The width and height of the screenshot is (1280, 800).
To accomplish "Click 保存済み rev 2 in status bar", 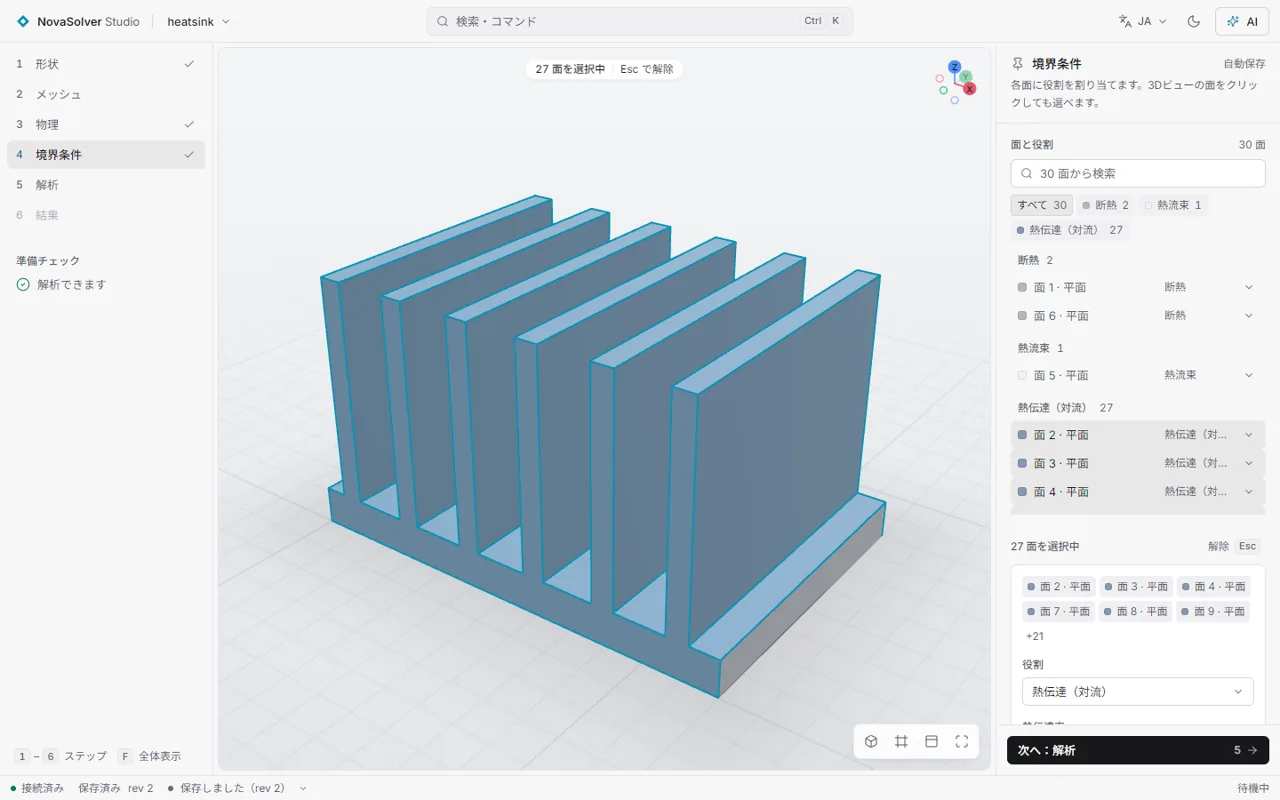I will tap(116, 788).
